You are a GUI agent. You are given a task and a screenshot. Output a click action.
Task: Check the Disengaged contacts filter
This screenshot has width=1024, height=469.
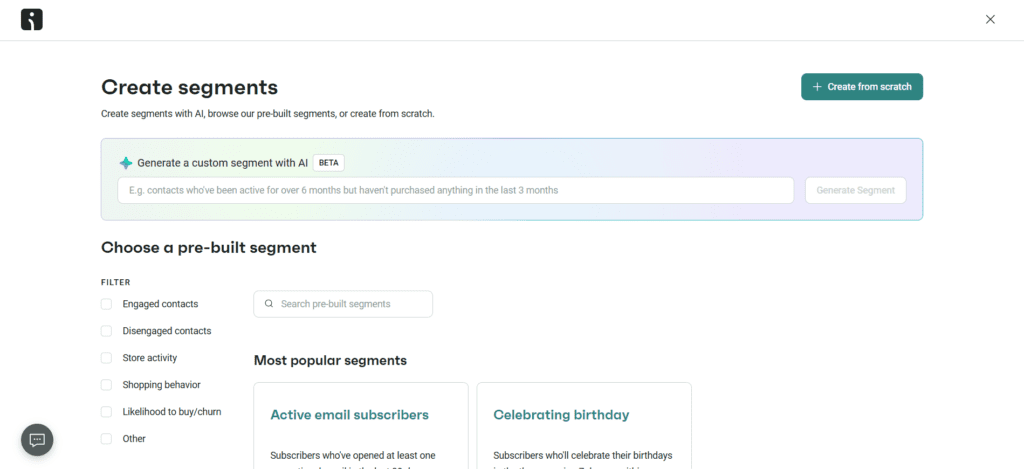[106, 331]
